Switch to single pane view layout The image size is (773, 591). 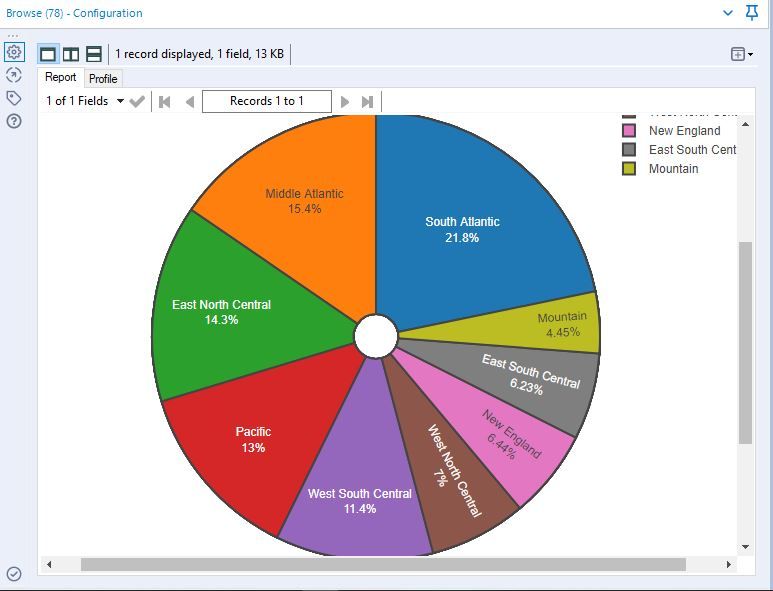(48, 54)
